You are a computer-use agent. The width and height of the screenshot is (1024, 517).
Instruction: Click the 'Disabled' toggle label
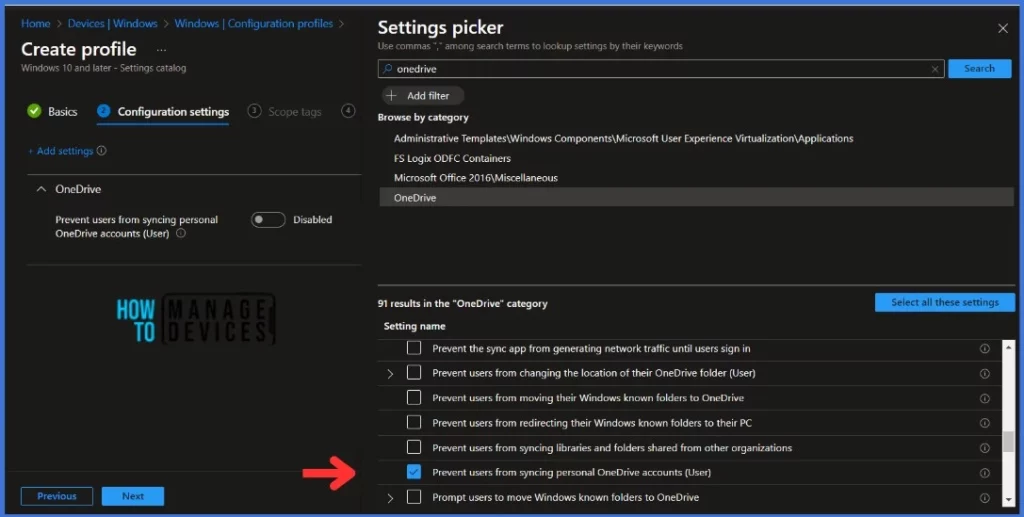[x=312, y=220]
